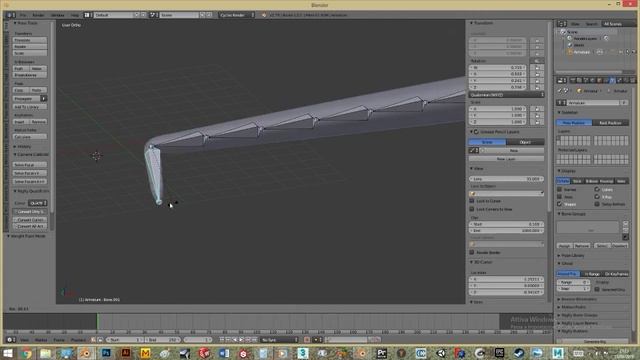Image resolution: width=640 pixels, height=360 pixels.
Task: Click the auto keyframe record button
Action: pos(307,340)
